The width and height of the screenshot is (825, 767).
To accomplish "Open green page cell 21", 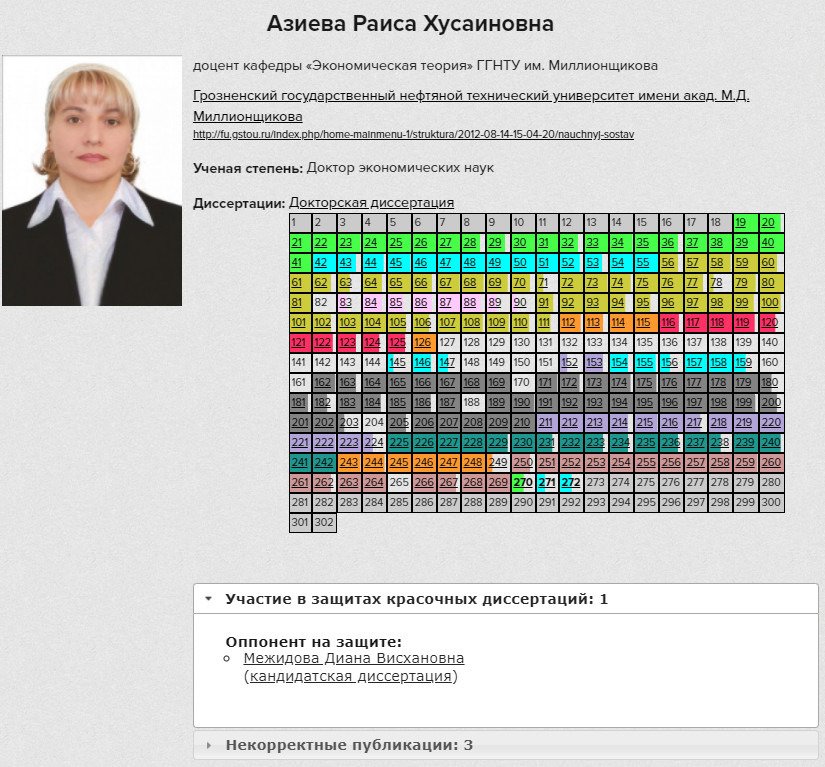I will coord(300,243).
